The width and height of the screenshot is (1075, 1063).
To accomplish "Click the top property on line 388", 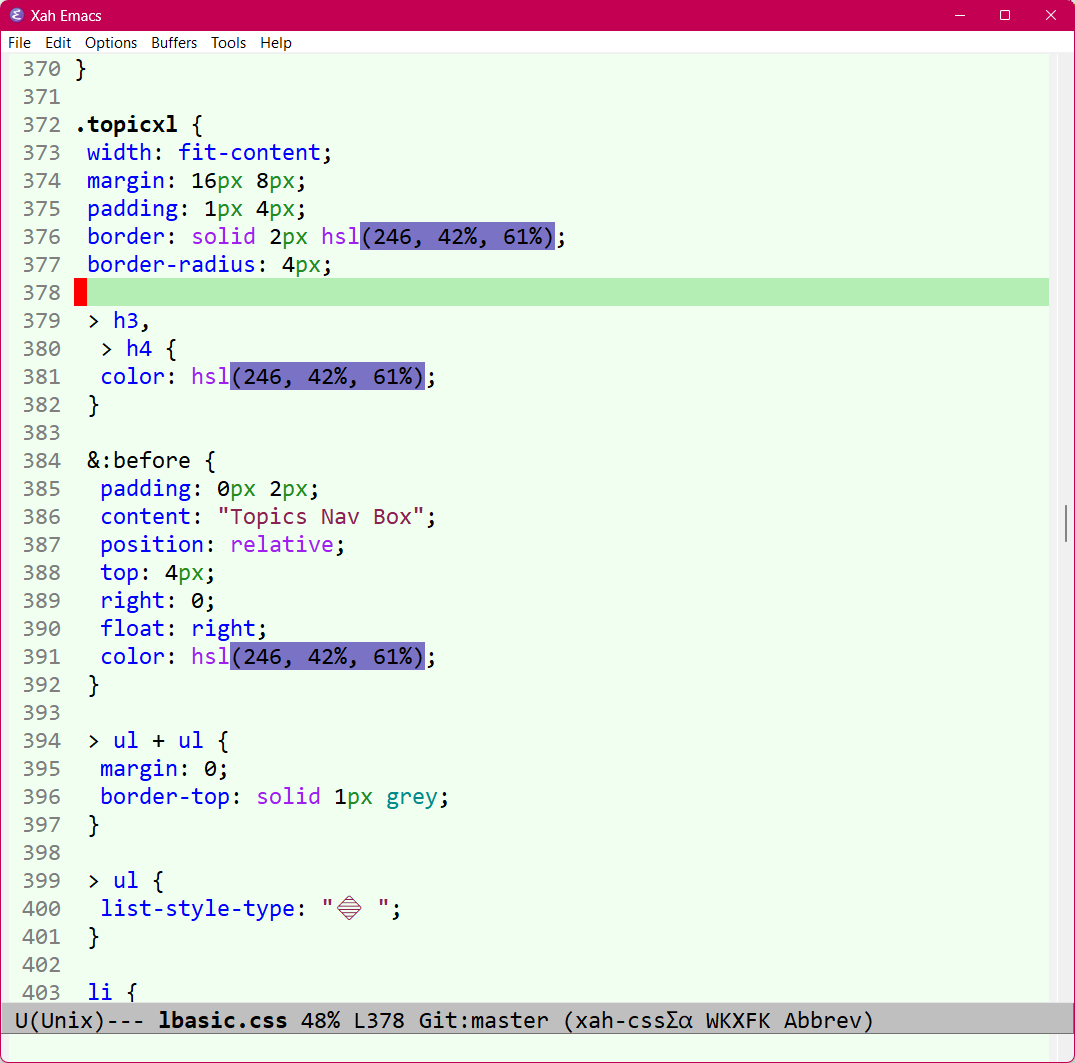I will (119, 573).
